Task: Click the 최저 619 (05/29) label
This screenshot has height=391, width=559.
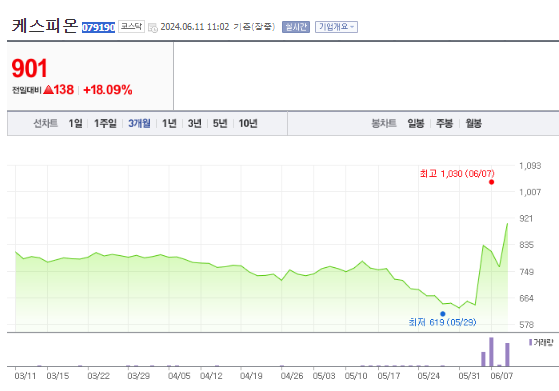Action: coord(442,322)
